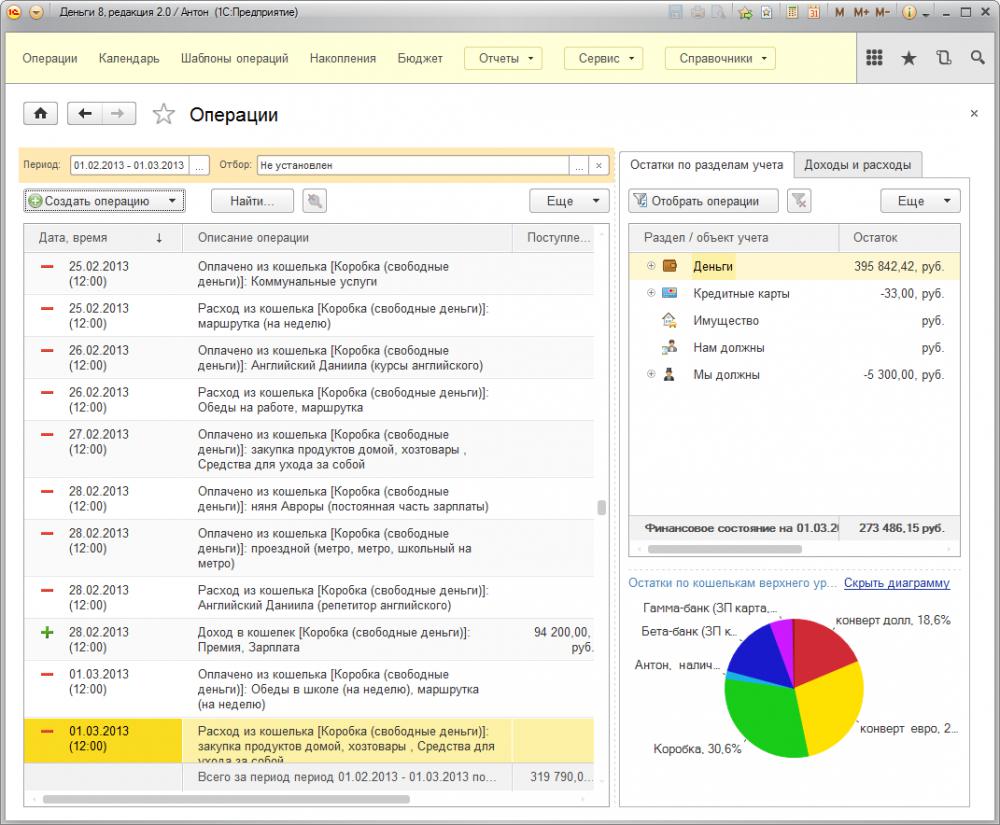The width and height of the screenshot is (1000, 825).
Task: Click the yellow конверт евро pie slice
Action: tap(830, 708)
